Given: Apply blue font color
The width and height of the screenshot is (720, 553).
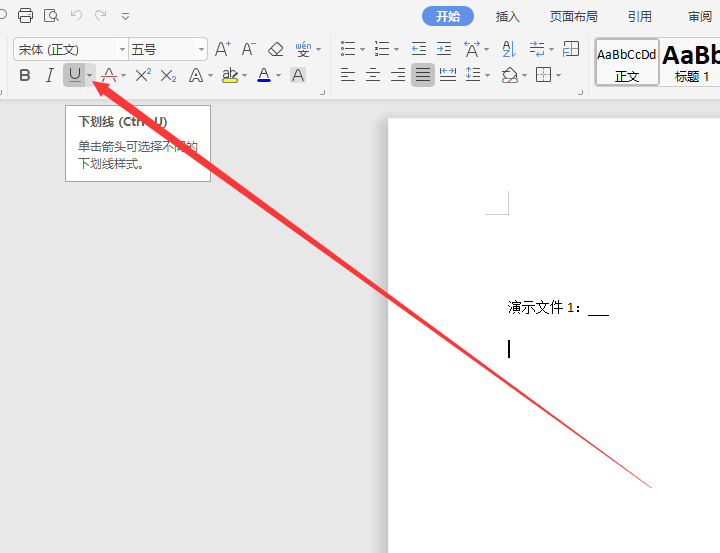Looking at the screenshot, I should tap(264, 75).
